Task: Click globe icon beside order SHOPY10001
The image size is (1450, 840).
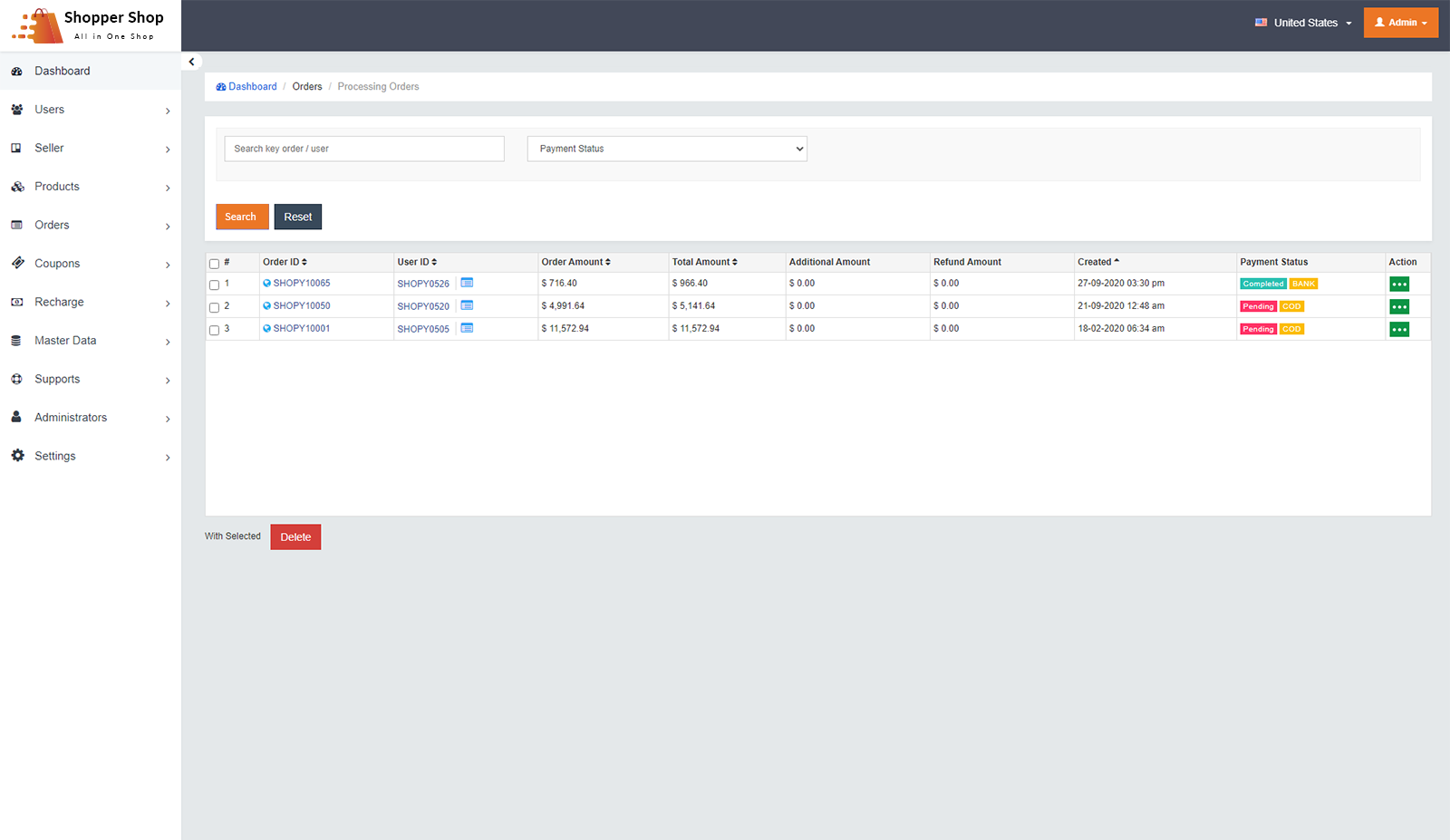Action: (x=266, y=328)
